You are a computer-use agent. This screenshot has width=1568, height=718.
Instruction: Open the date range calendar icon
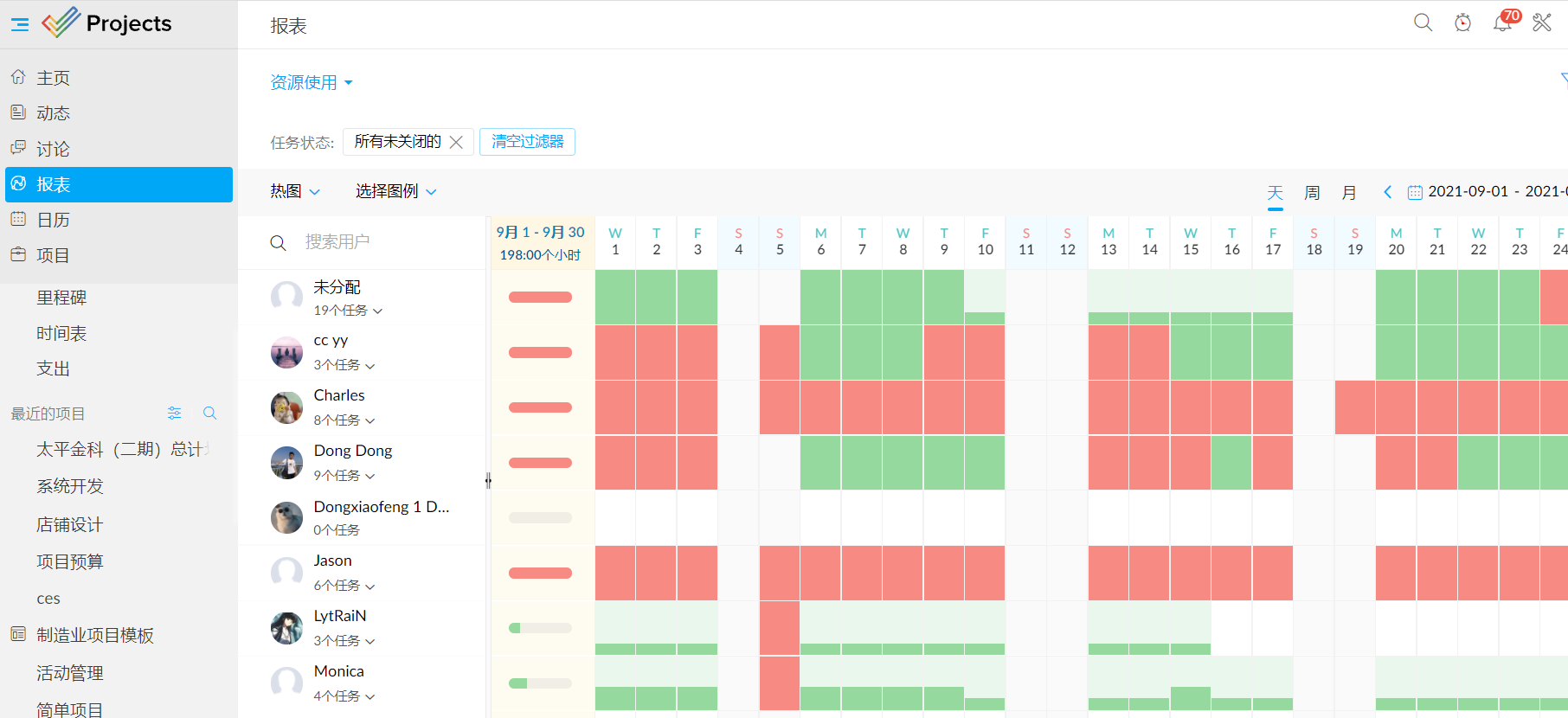[x=1415, y=192]
